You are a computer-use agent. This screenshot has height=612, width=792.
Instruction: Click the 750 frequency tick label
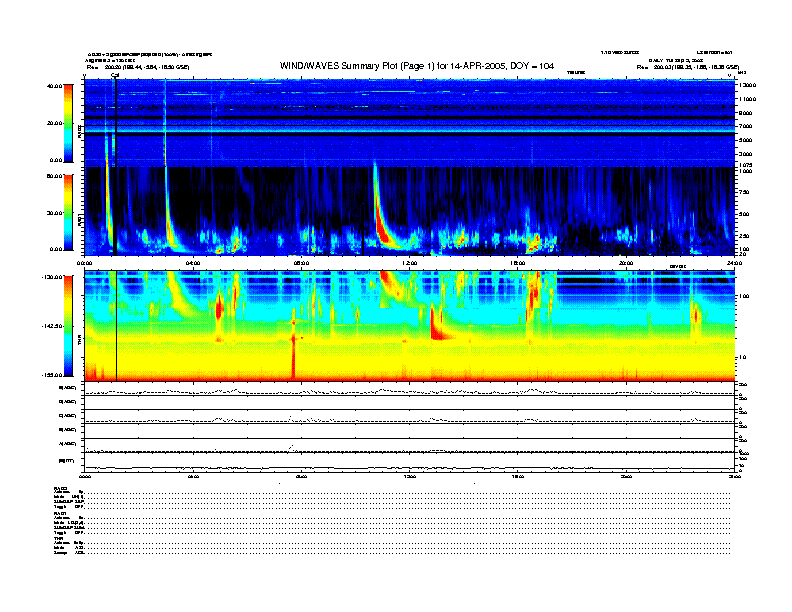pos(745,192)
